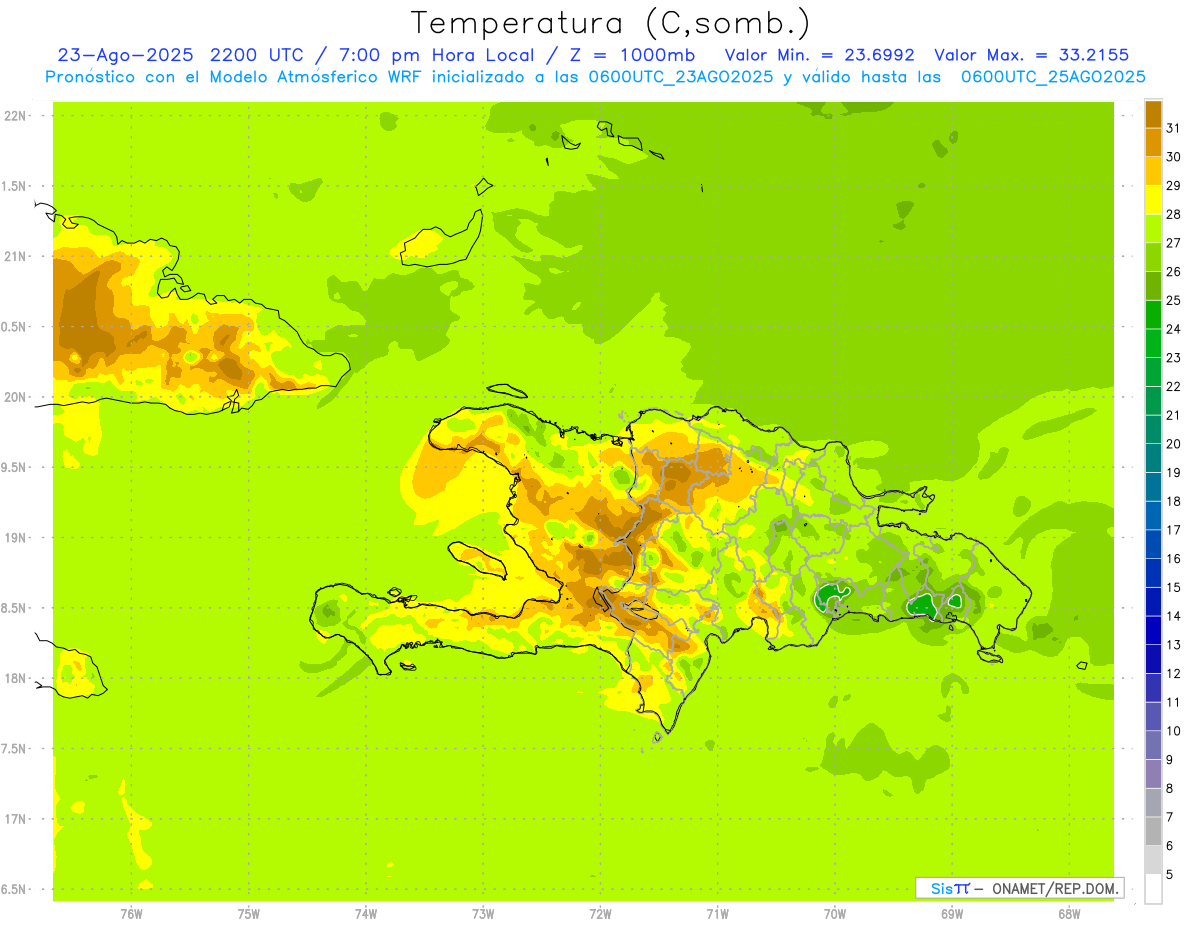Pick the legend swatch between 29 and 30
The width and height of the screenshot is (1200, 927).
coord(1153,171)
